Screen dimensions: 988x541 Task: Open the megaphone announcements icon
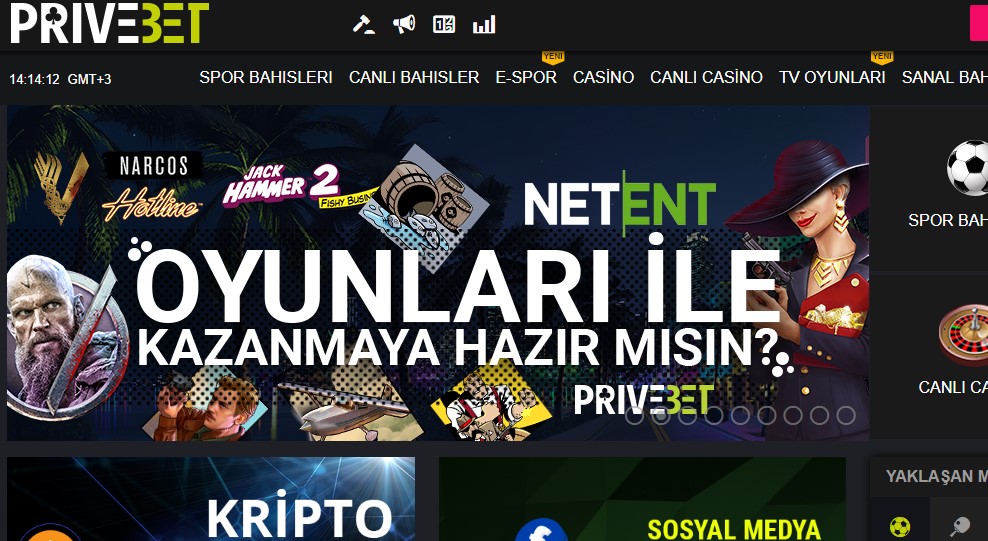(404, 25)
